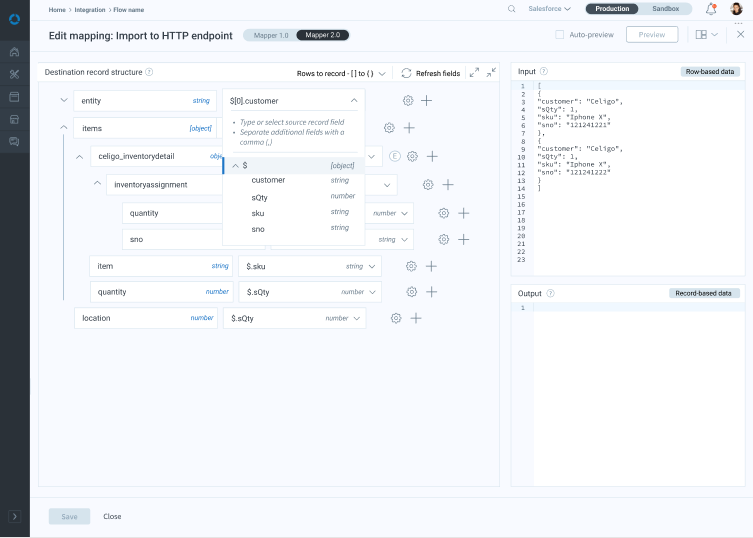
Task: Click the location destination field input
Action: point(135,318)
